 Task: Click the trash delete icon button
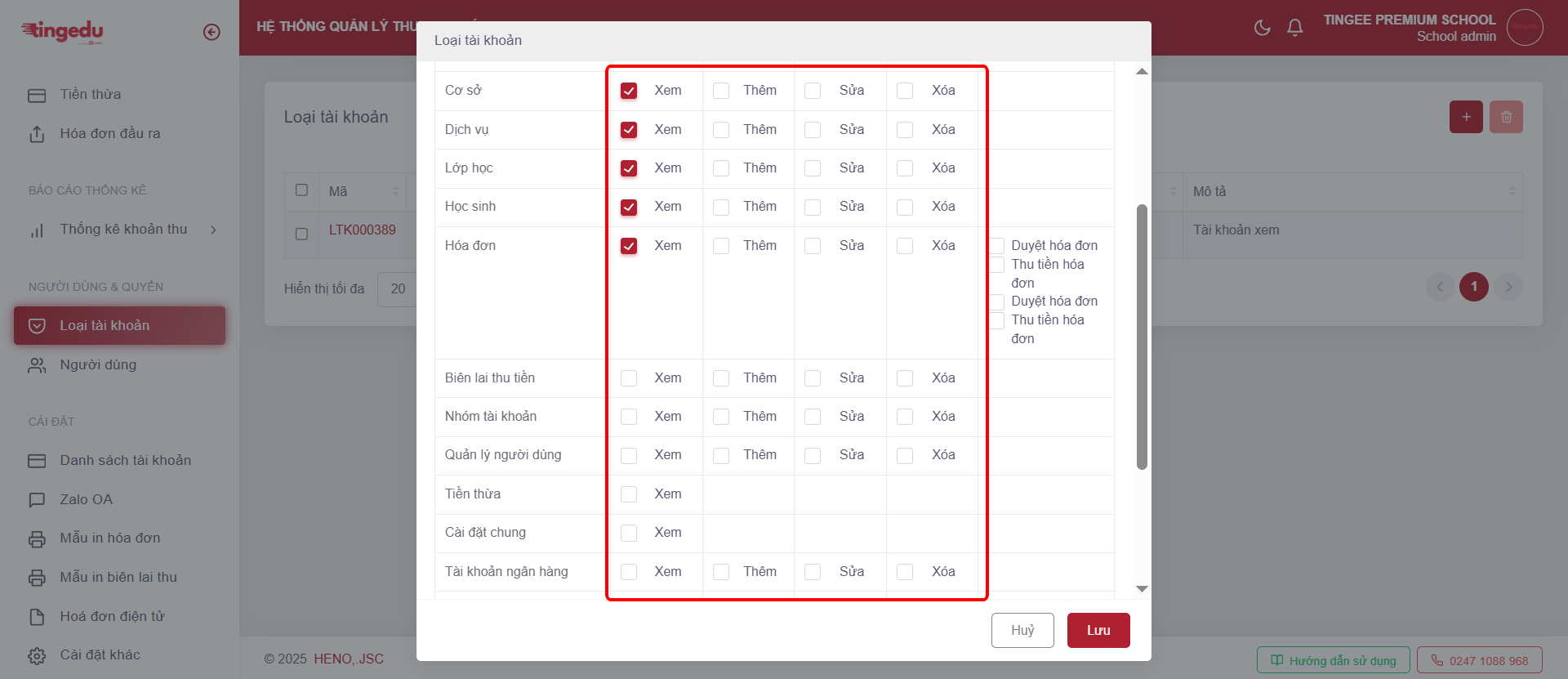click(1506, 117)
